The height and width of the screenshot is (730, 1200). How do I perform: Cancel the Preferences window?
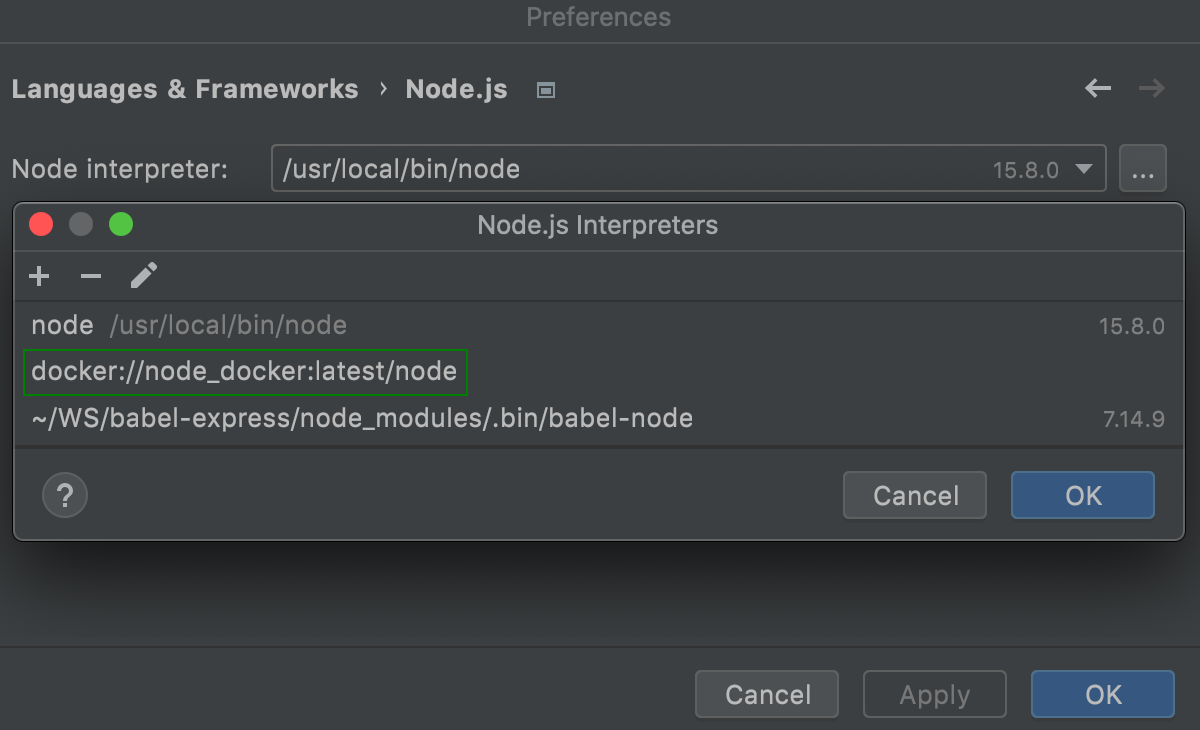(x=766, y=694)
